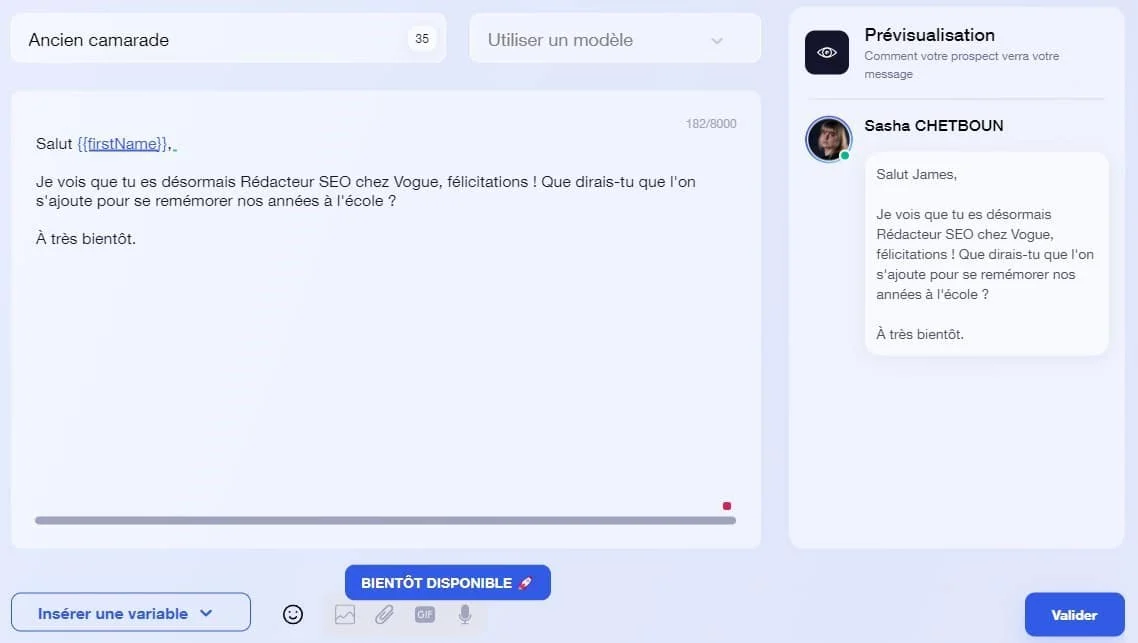Click the 'Comment votre prospect verra votre message' subtitle
The image size is (1138, 643).
(961, 65)
